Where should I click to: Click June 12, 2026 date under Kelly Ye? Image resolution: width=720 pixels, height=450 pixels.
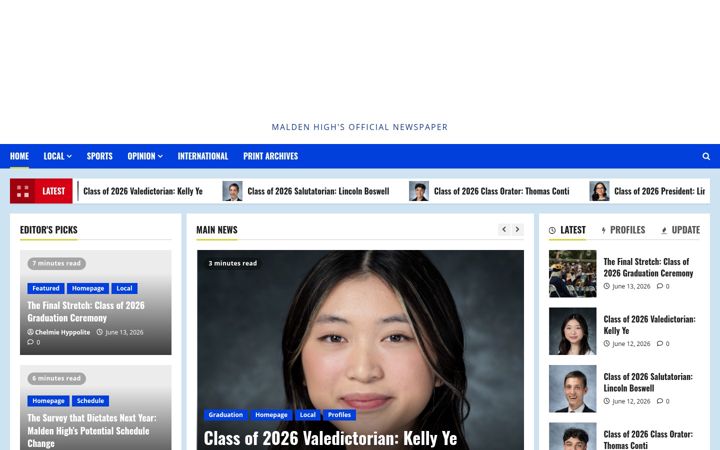click(x=631, y=343)
